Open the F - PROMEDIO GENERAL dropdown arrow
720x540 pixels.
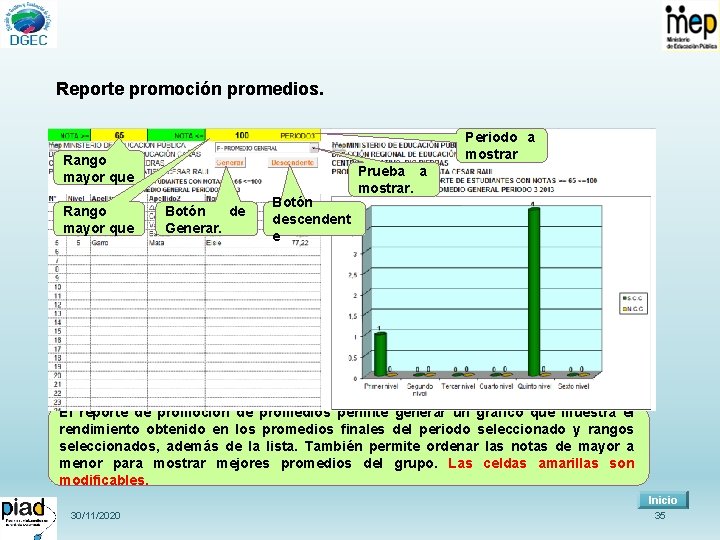coord(314,148)
